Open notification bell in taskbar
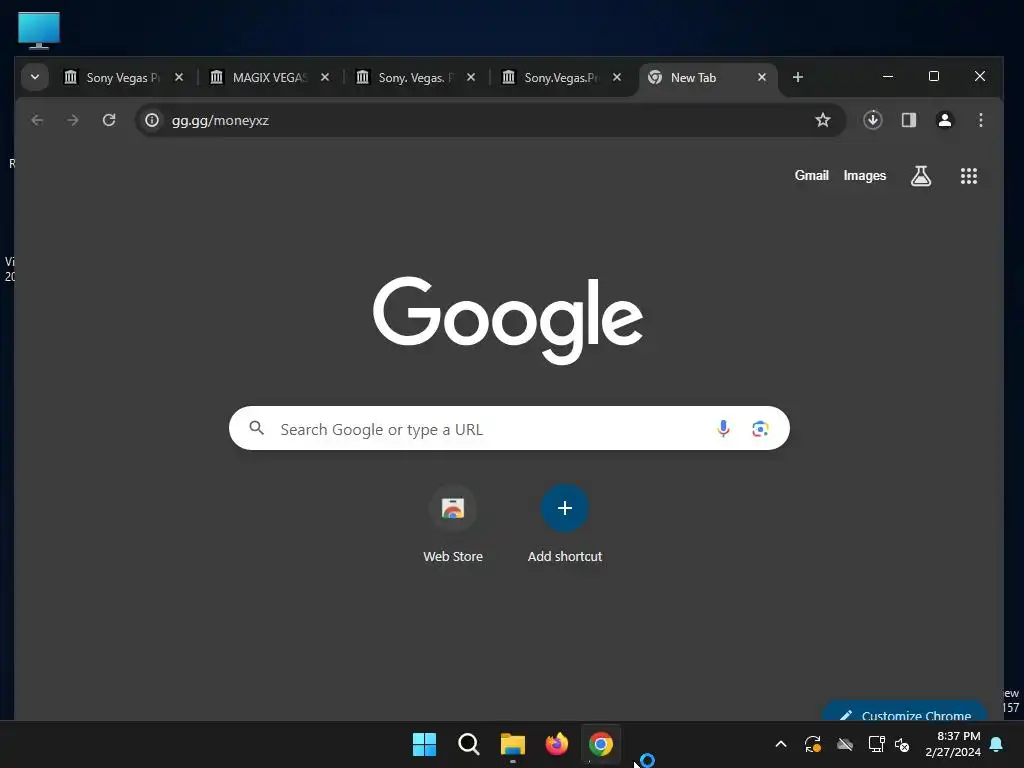Image resolution: width=1024 pixels, height=768 pixels. (x=997, y=744)
